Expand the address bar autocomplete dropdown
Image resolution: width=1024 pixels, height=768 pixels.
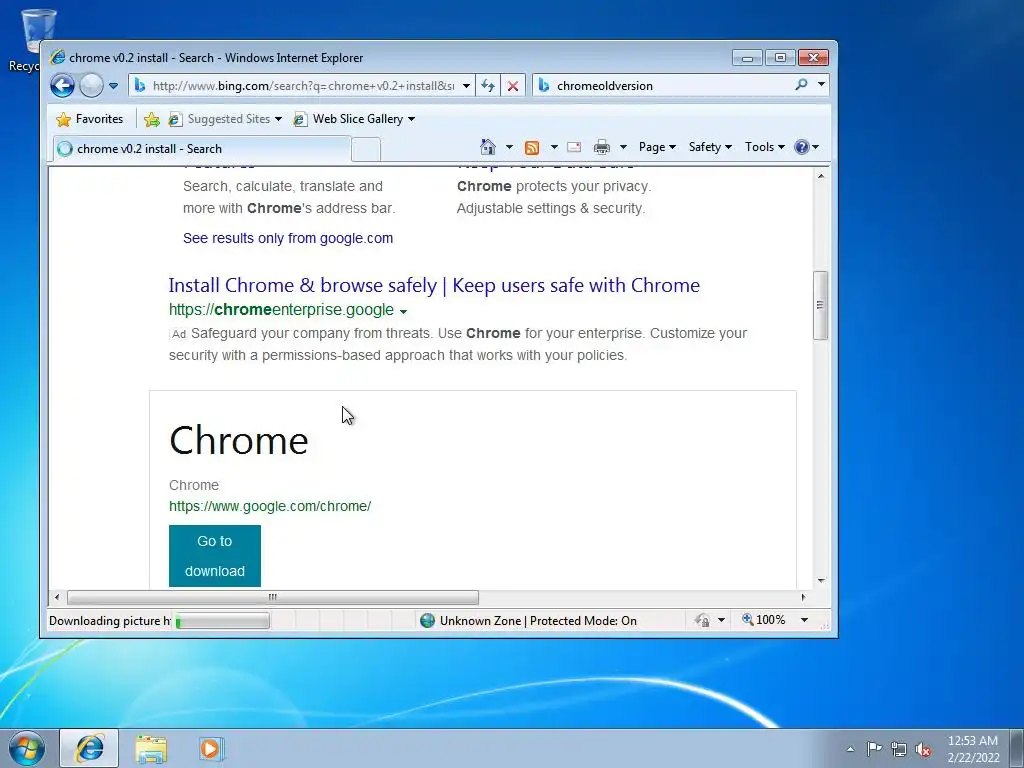coord(466,86)
